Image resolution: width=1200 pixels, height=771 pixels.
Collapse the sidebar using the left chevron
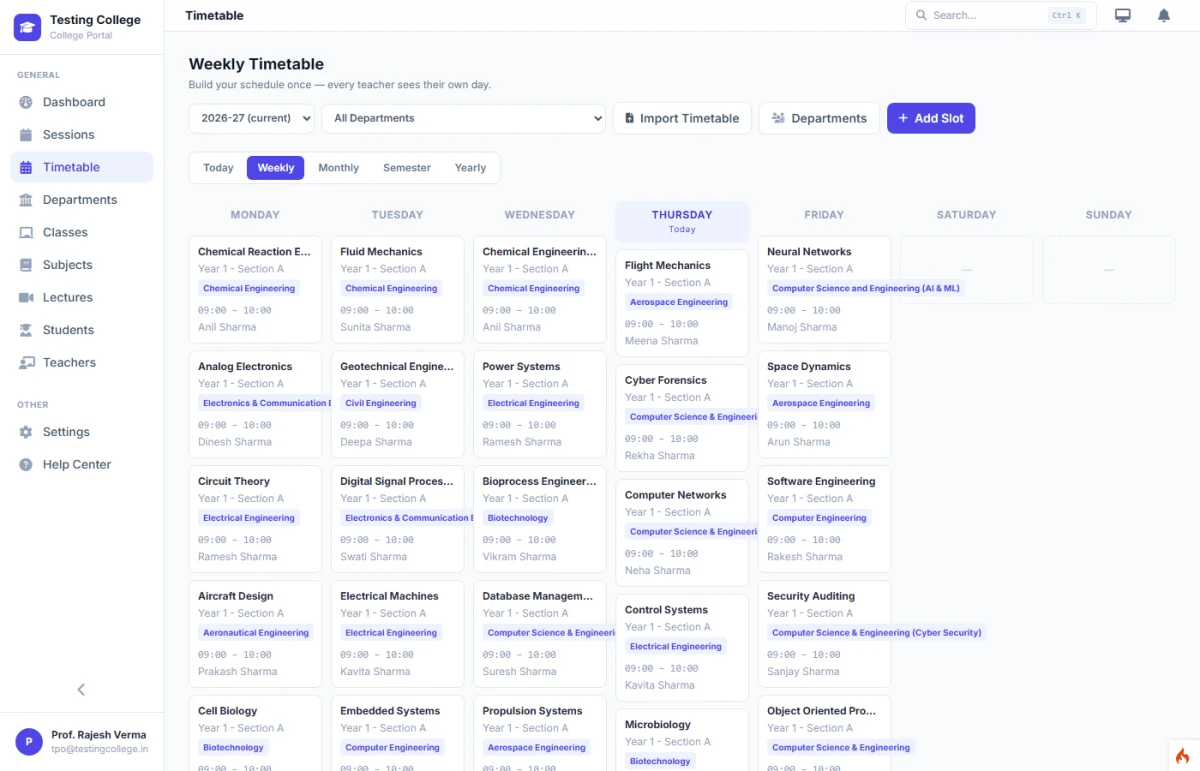[x=82, y=689]
